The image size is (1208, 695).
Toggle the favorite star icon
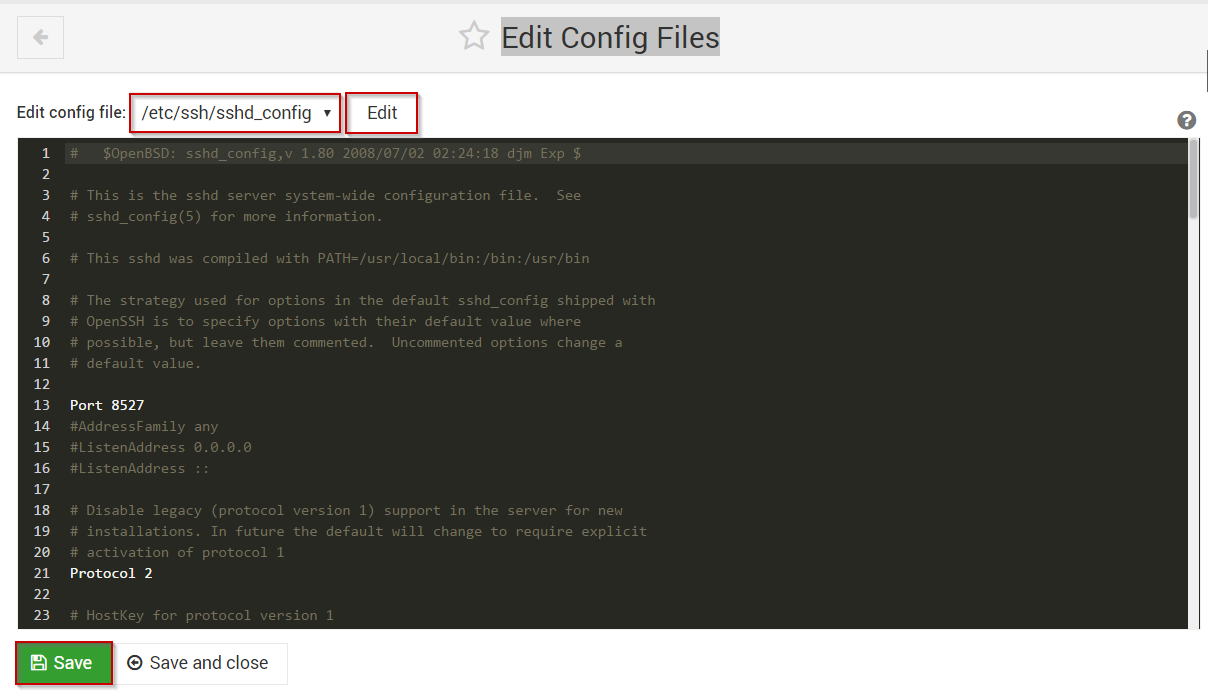click(x=474, y=37)
